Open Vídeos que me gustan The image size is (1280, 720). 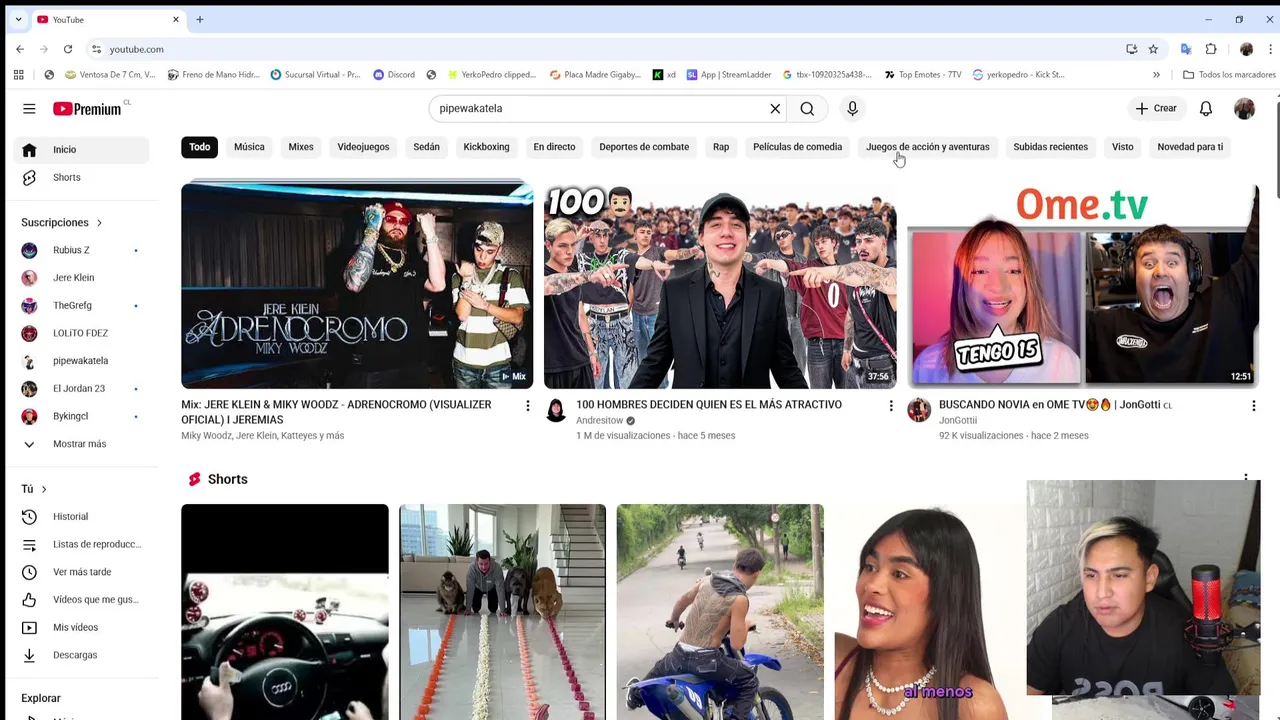[x=82, y=599]
